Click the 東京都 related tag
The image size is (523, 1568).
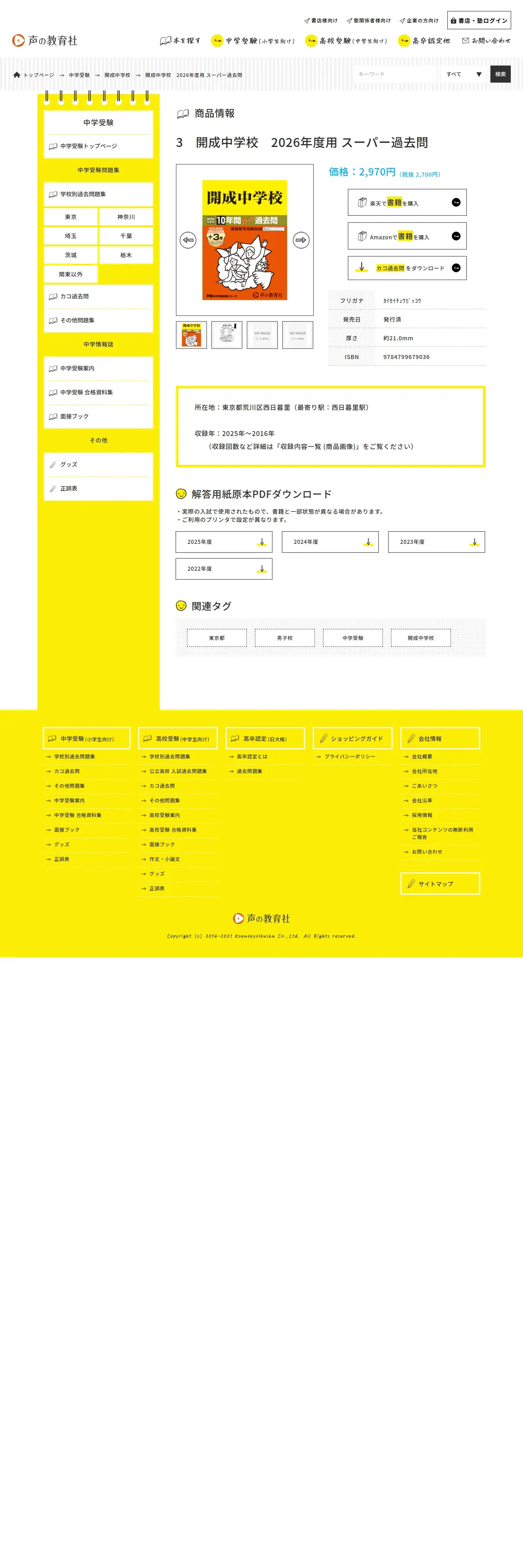[217, 638]
